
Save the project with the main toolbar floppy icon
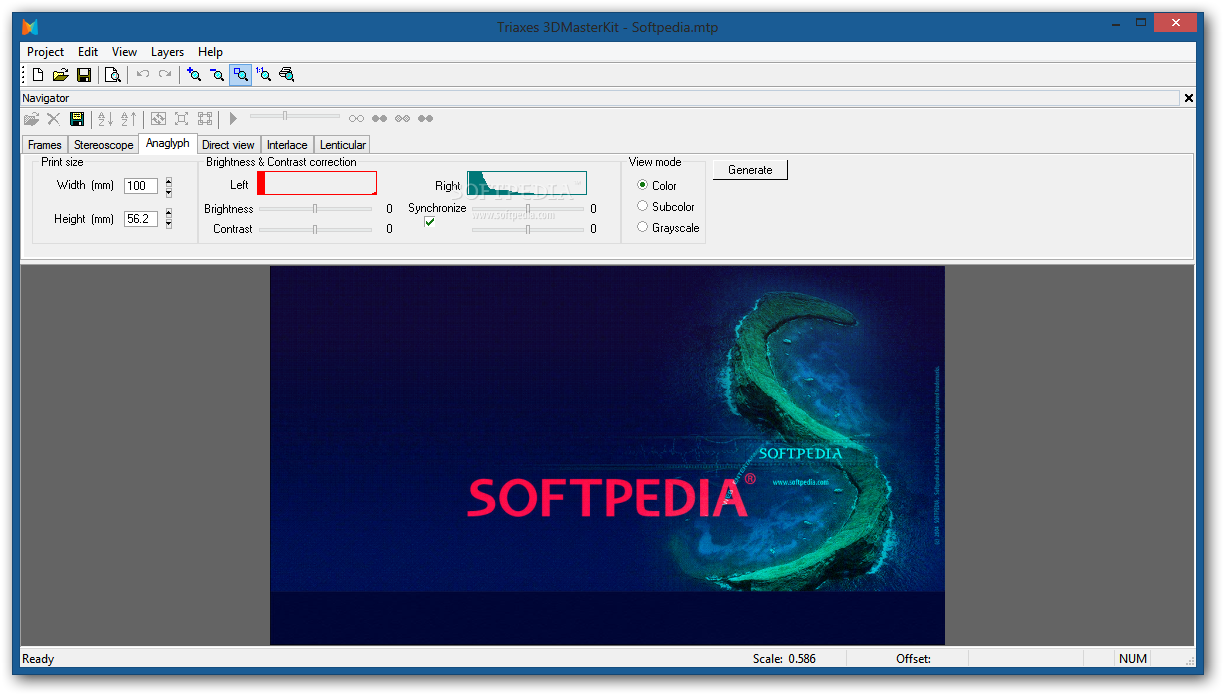point(84,74)
